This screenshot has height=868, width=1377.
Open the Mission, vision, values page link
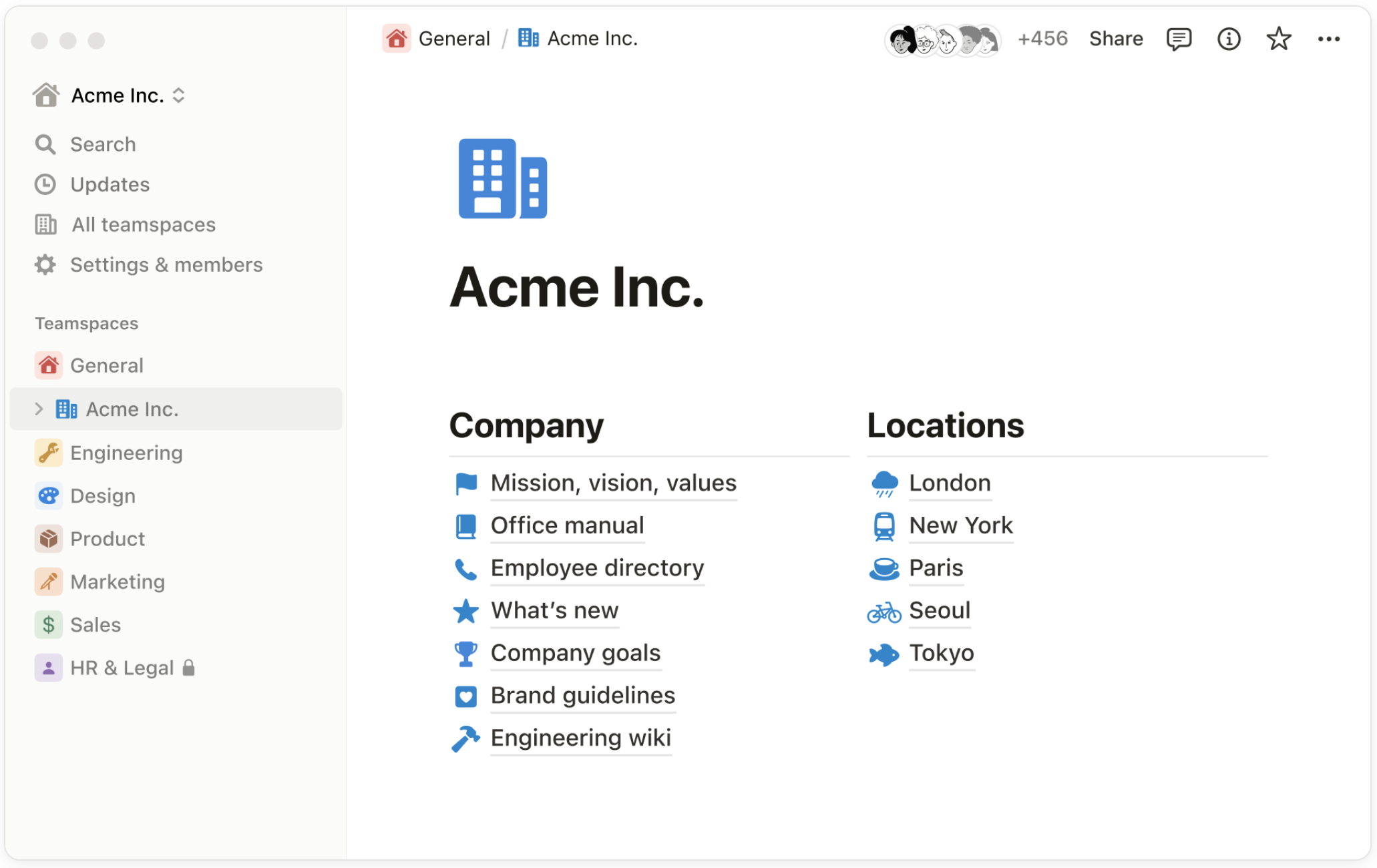pos(613,483)
